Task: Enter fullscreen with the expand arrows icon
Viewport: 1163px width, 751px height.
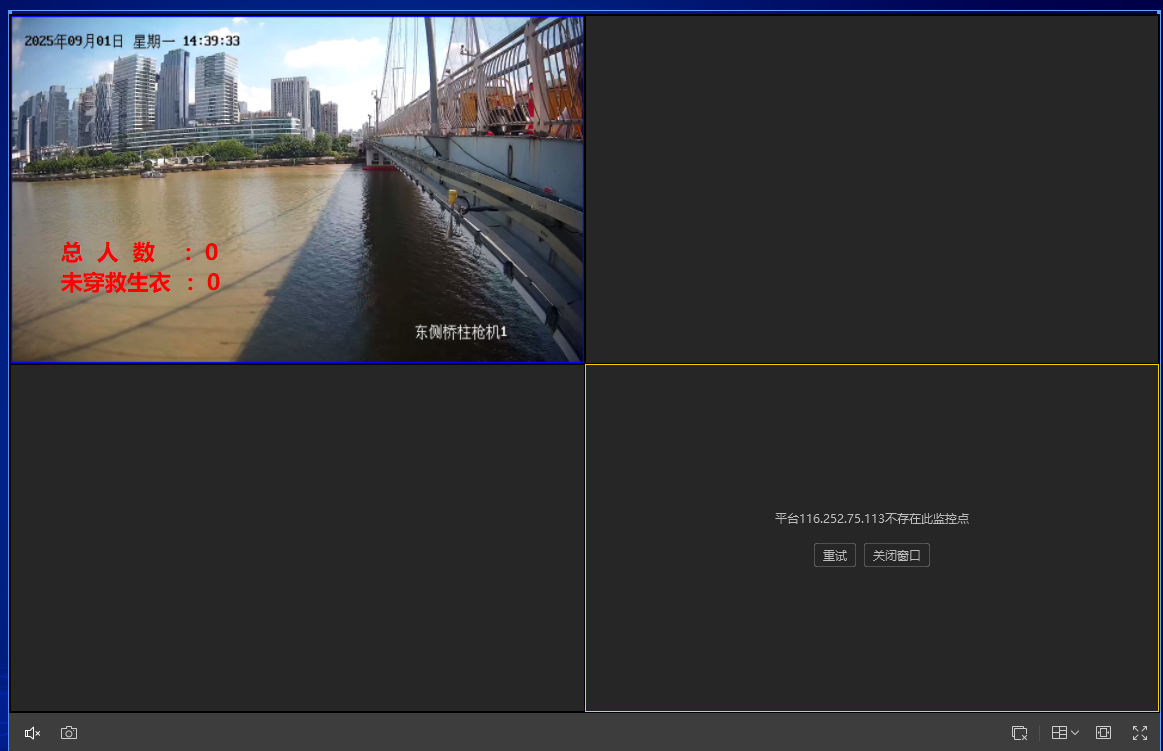Action: click(1140, 732)
